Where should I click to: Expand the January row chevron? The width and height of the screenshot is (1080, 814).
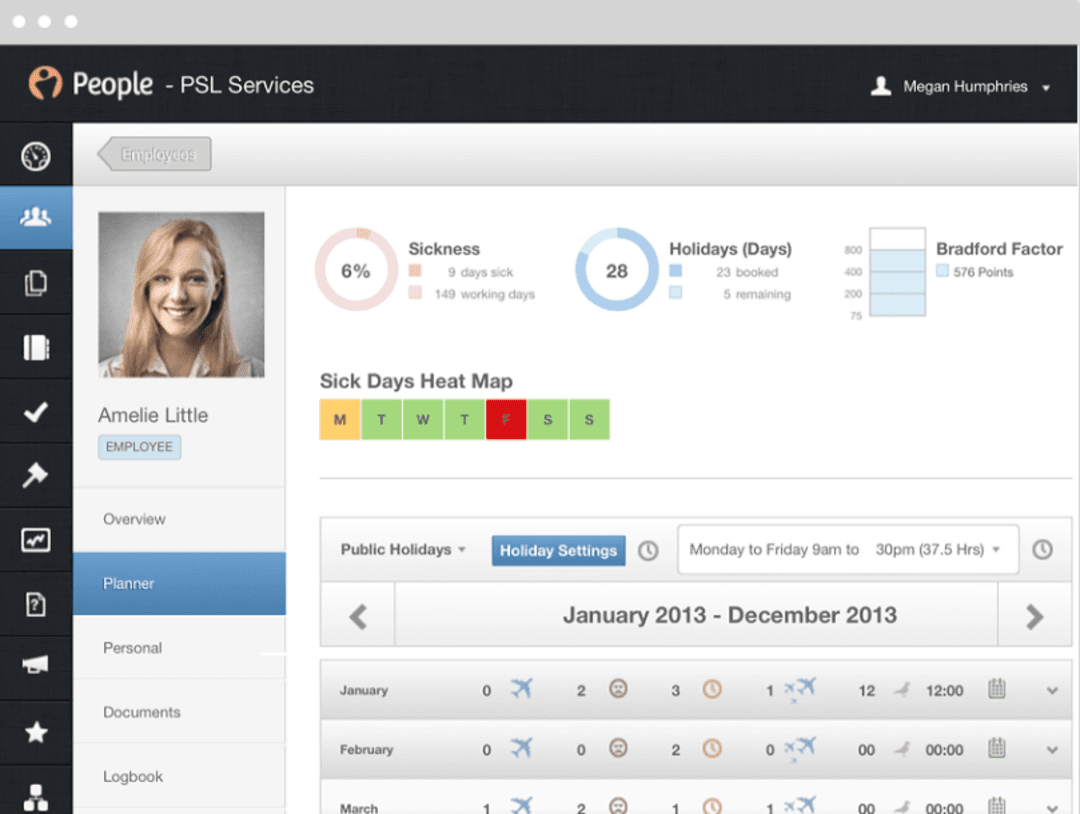tap(1051, 690)
